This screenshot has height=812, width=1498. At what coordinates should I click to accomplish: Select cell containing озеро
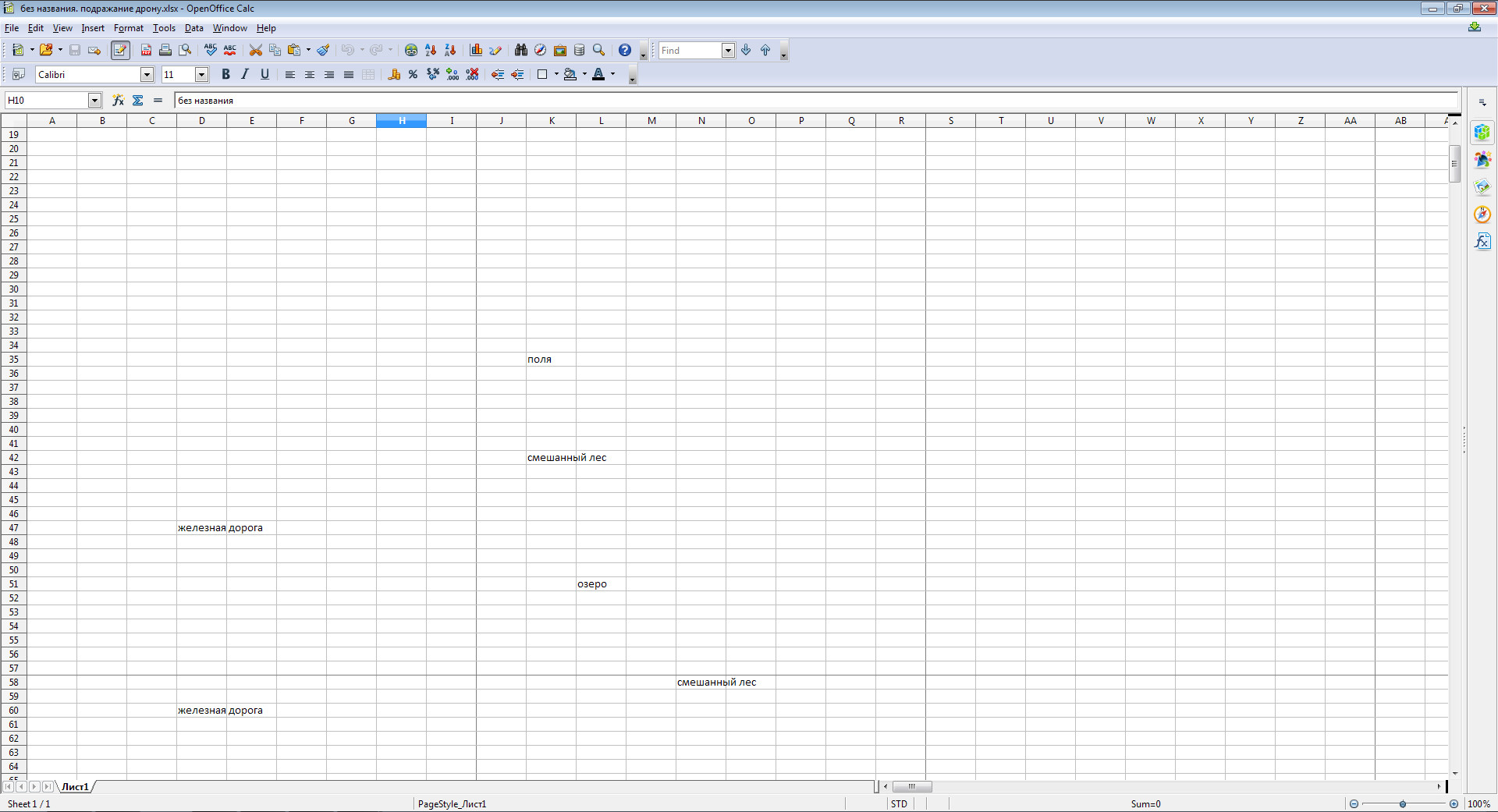(x=601, y=583)
